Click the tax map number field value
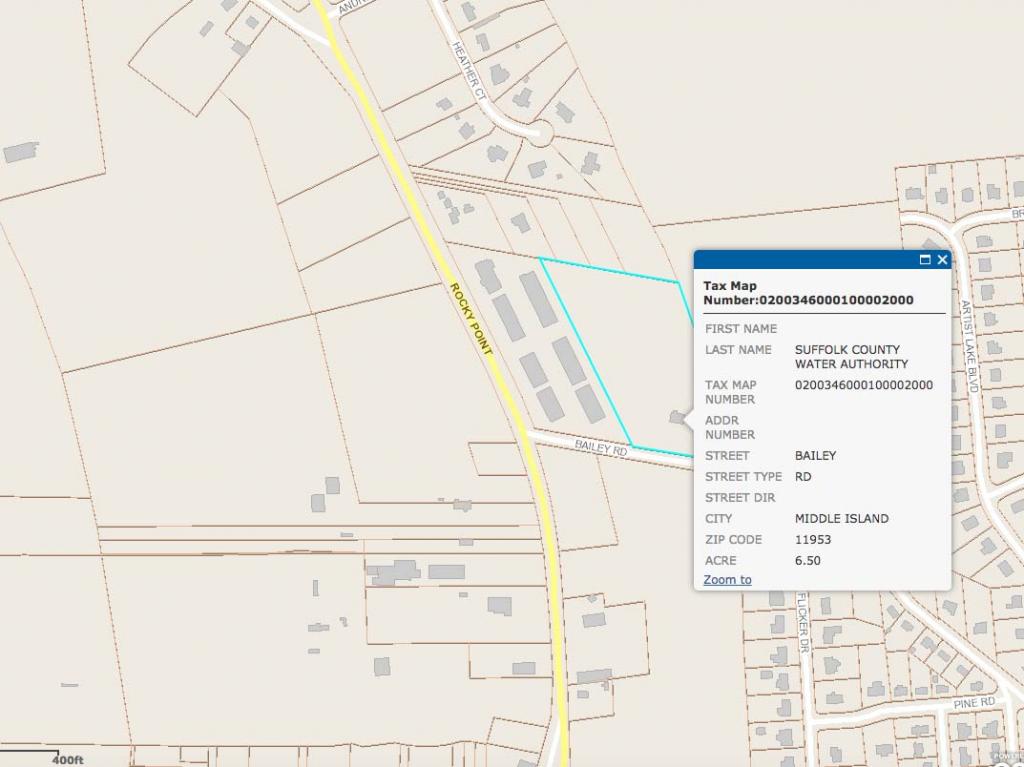Image resolution: width=1024 pixels, height=767 pixels. 863,385
